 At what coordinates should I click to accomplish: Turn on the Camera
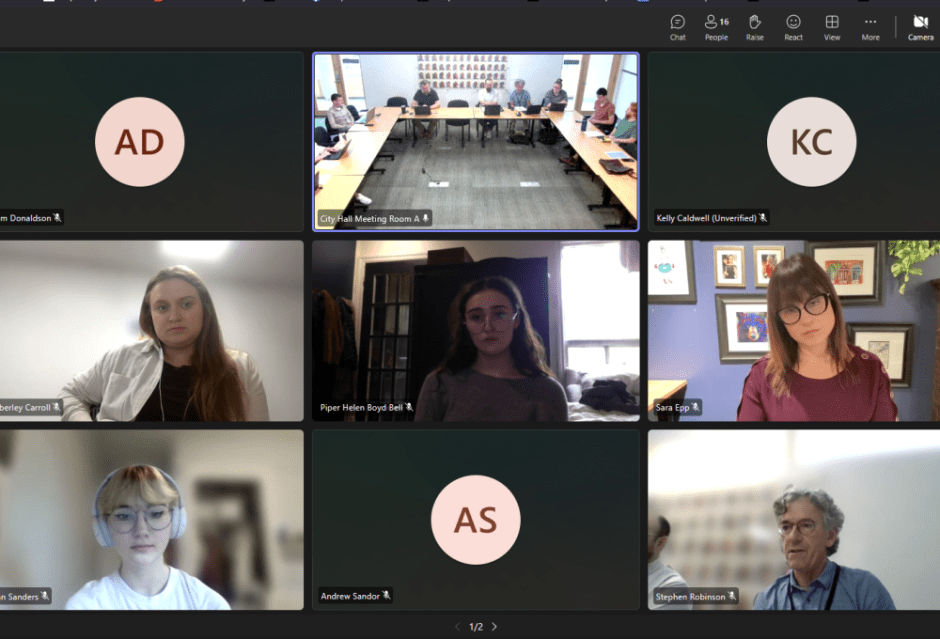point(920,27)
